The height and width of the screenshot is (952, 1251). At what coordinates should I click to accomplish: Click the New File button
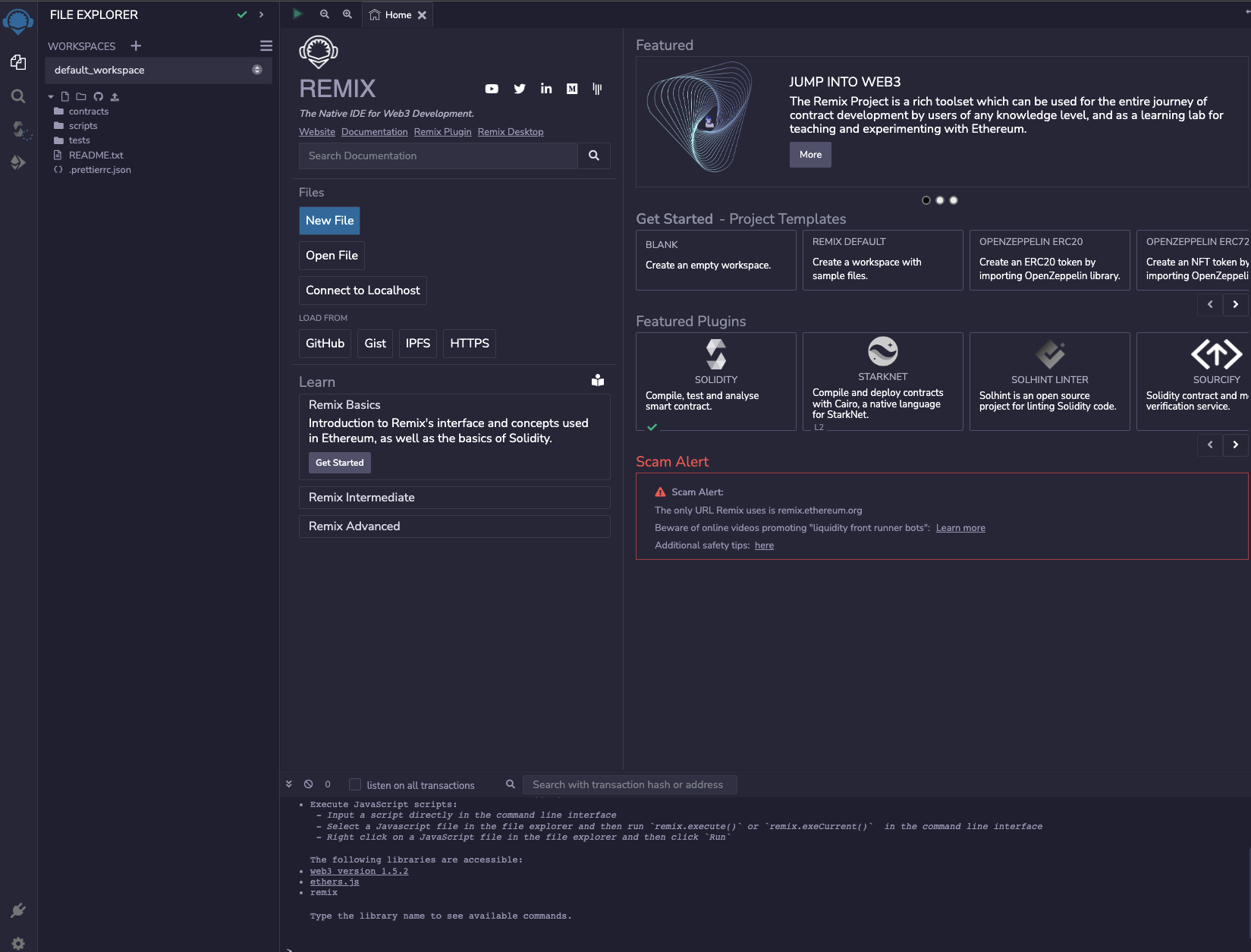[x=329, y=221]
